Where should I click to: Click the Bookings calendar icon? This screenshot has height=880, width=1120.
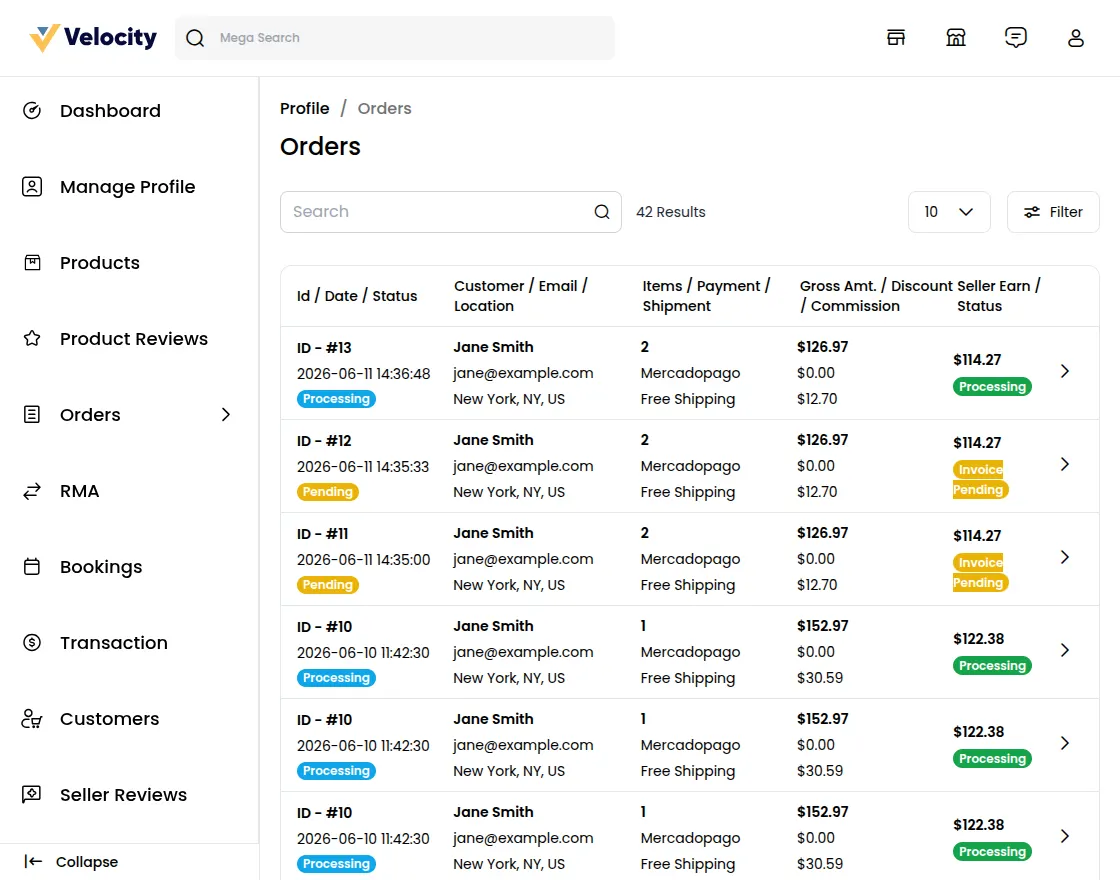(32, 566)
